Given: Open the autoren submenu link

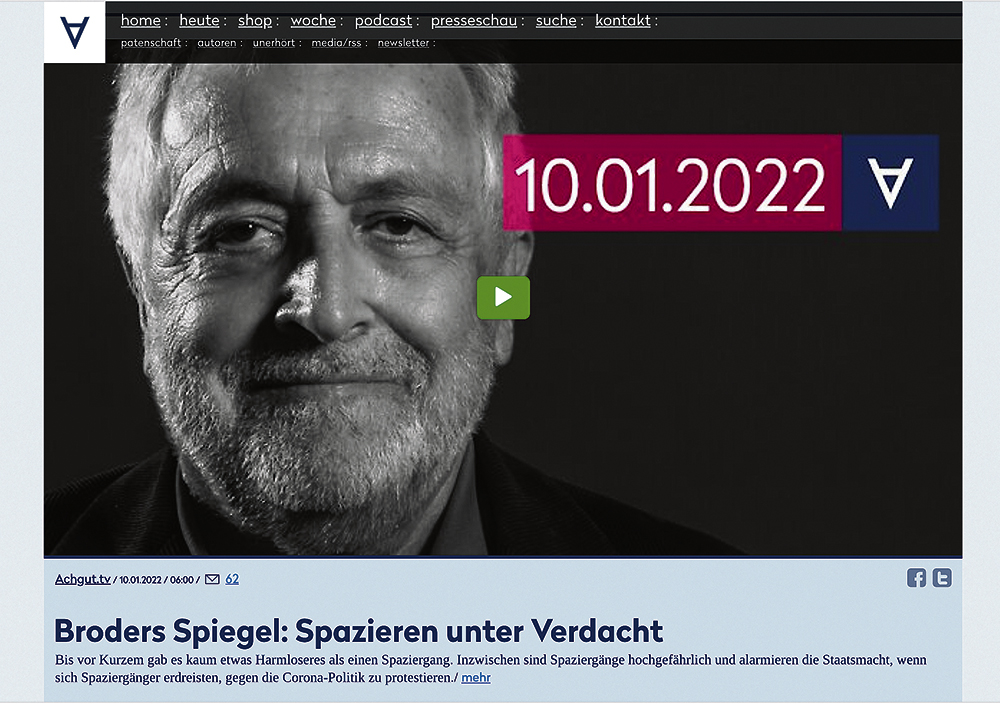Looking at the screenshot, I should (x=217, y=43).
